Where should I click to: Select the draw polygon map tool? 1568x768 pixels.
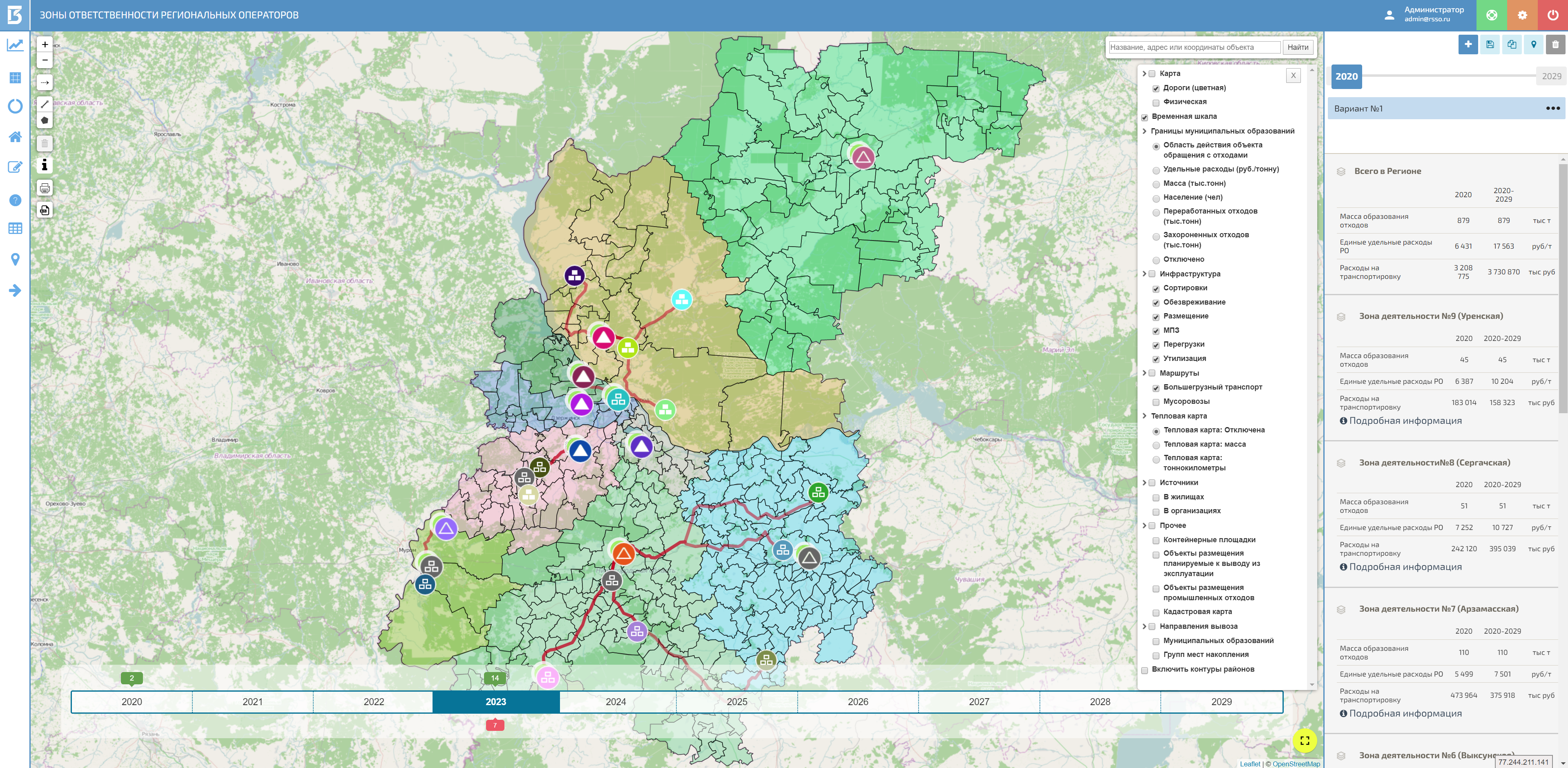pyautogui.click(x=45, y=120)
